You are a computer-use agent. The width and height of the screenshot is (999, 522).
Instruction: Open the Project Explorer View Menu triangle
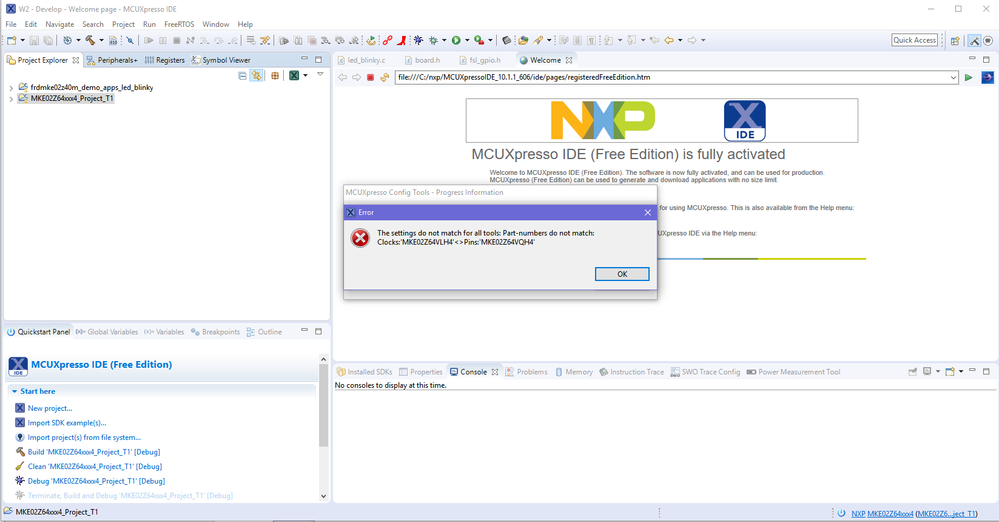[320, 75]
